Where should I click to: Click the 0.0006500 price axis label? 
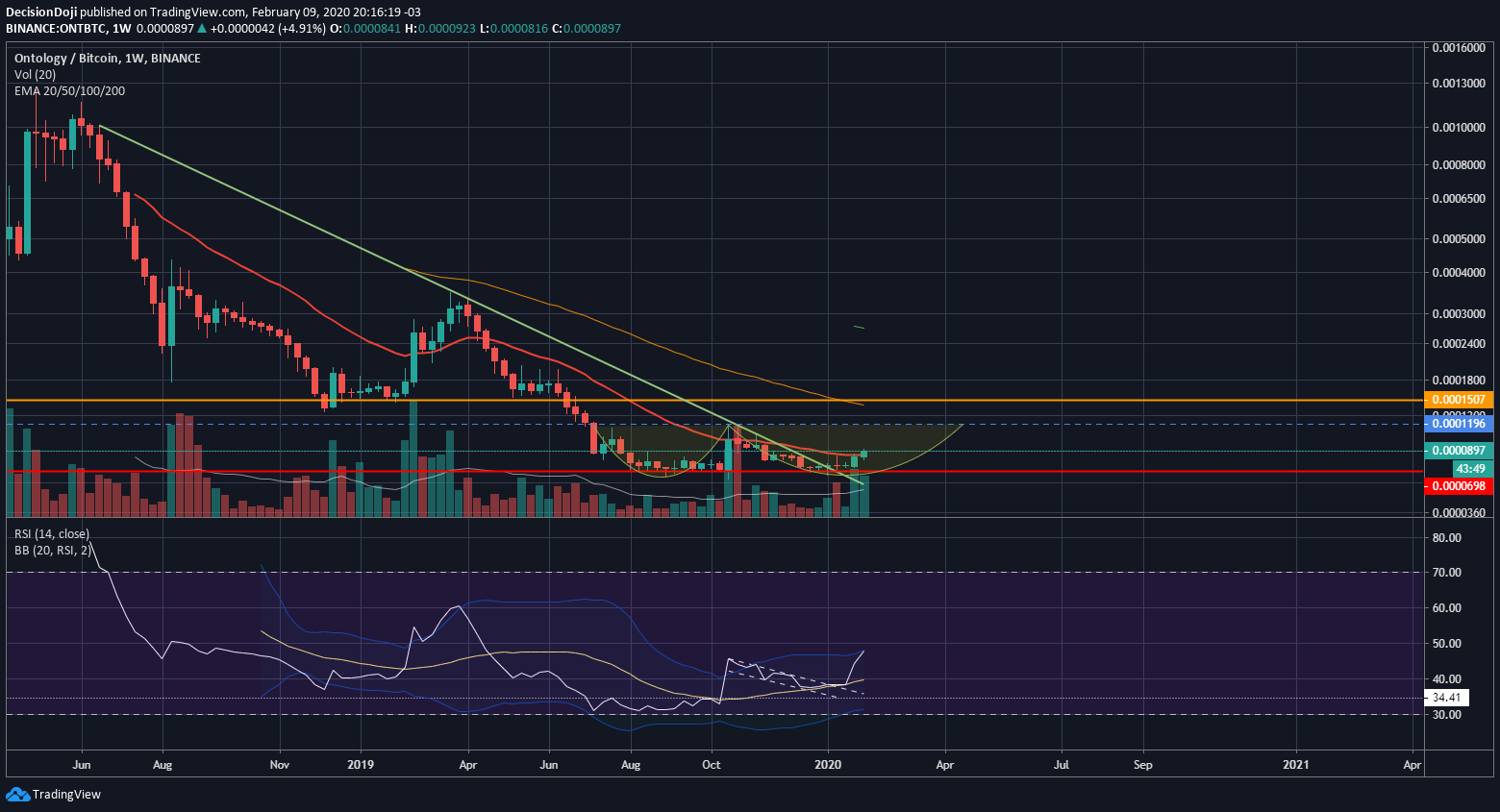(x=1459, y=199)
